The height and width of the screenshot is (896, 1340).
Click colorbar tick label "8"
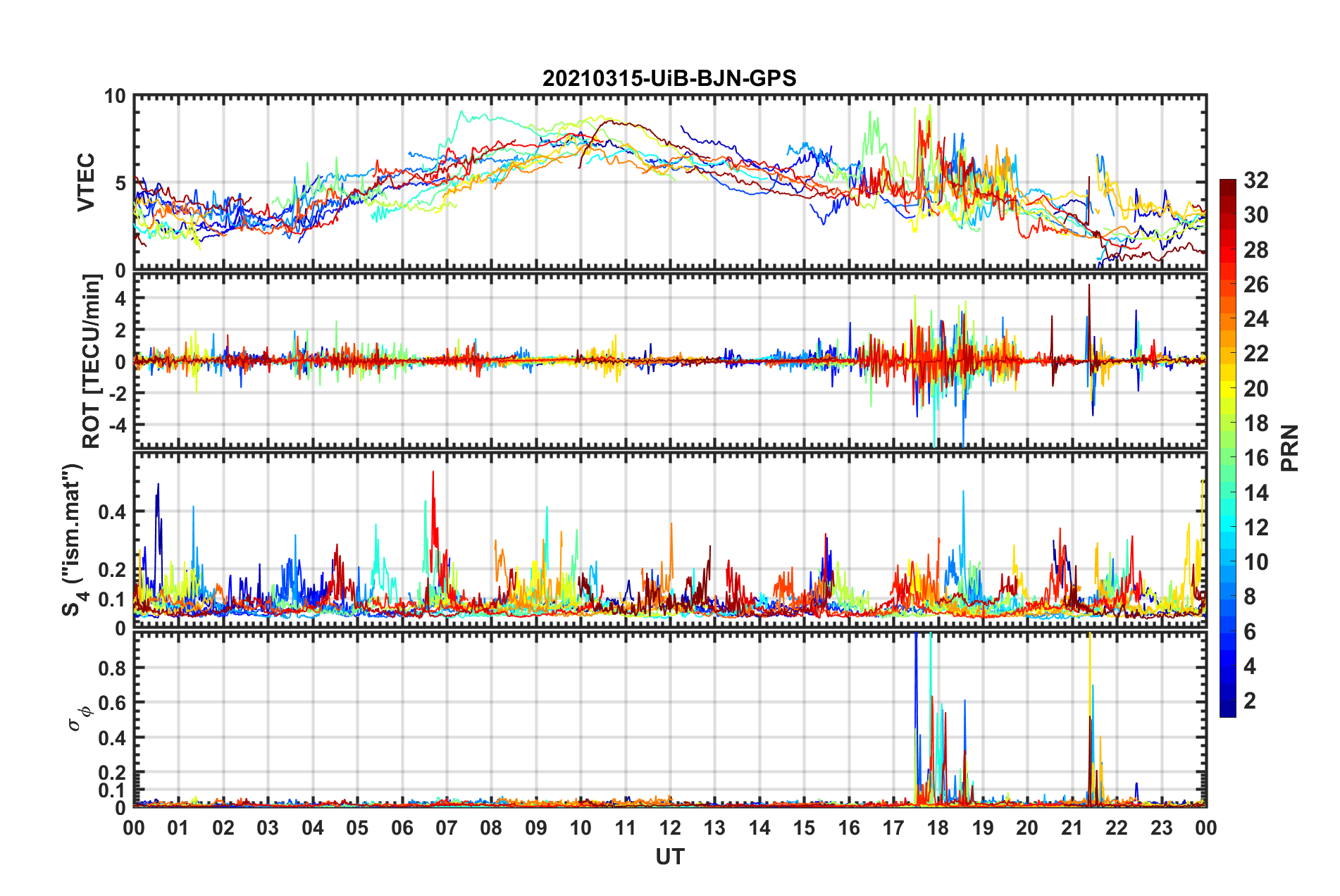1250,597
